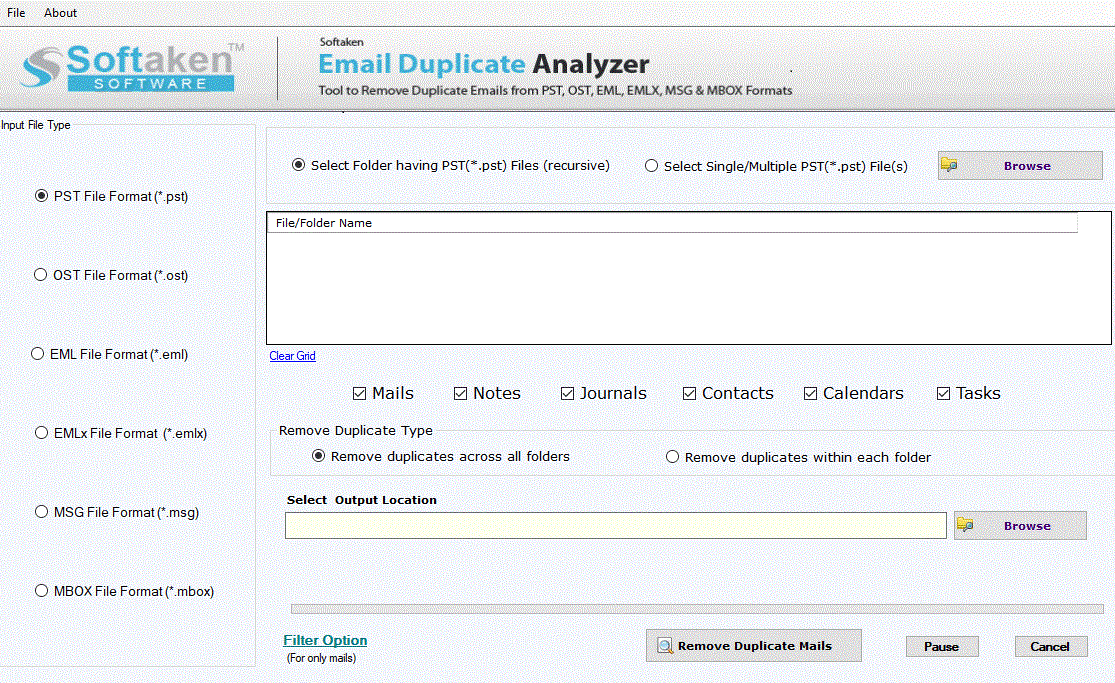
Task: Click the Input File Type group label
Action: (36, 125)
